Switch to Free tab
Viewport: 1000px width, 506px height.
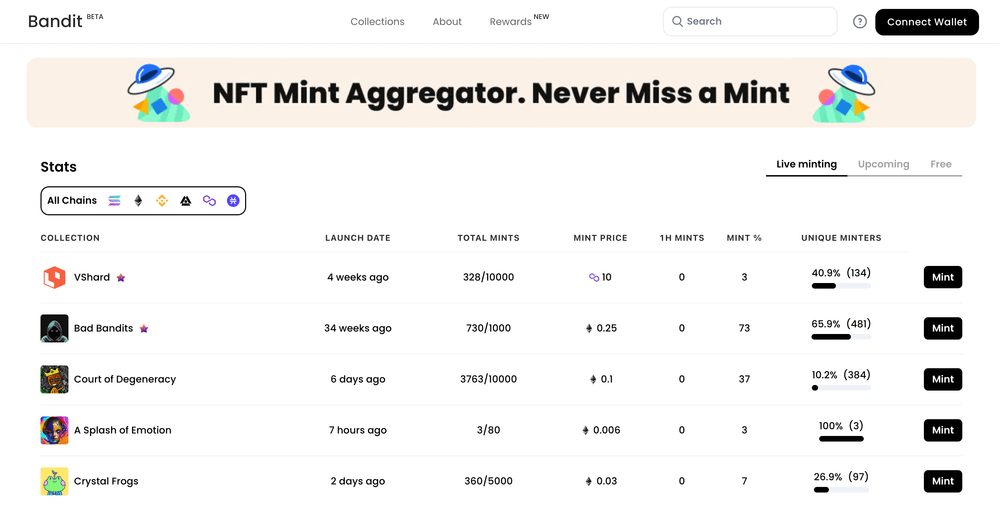point(941,165)
